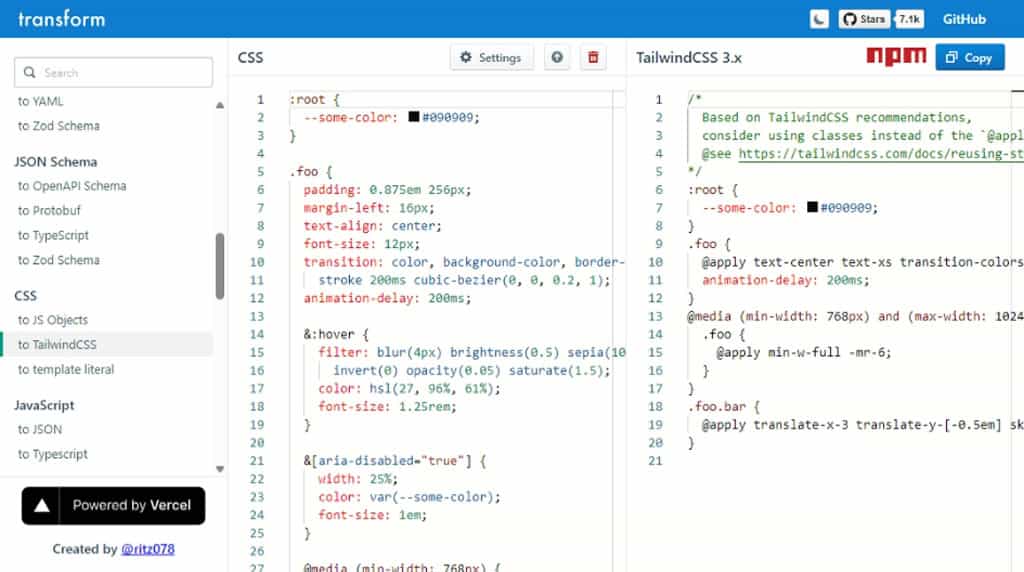Open GitHub Stars button
Screen dimensions: 1024x572
[x=865, y=19]
